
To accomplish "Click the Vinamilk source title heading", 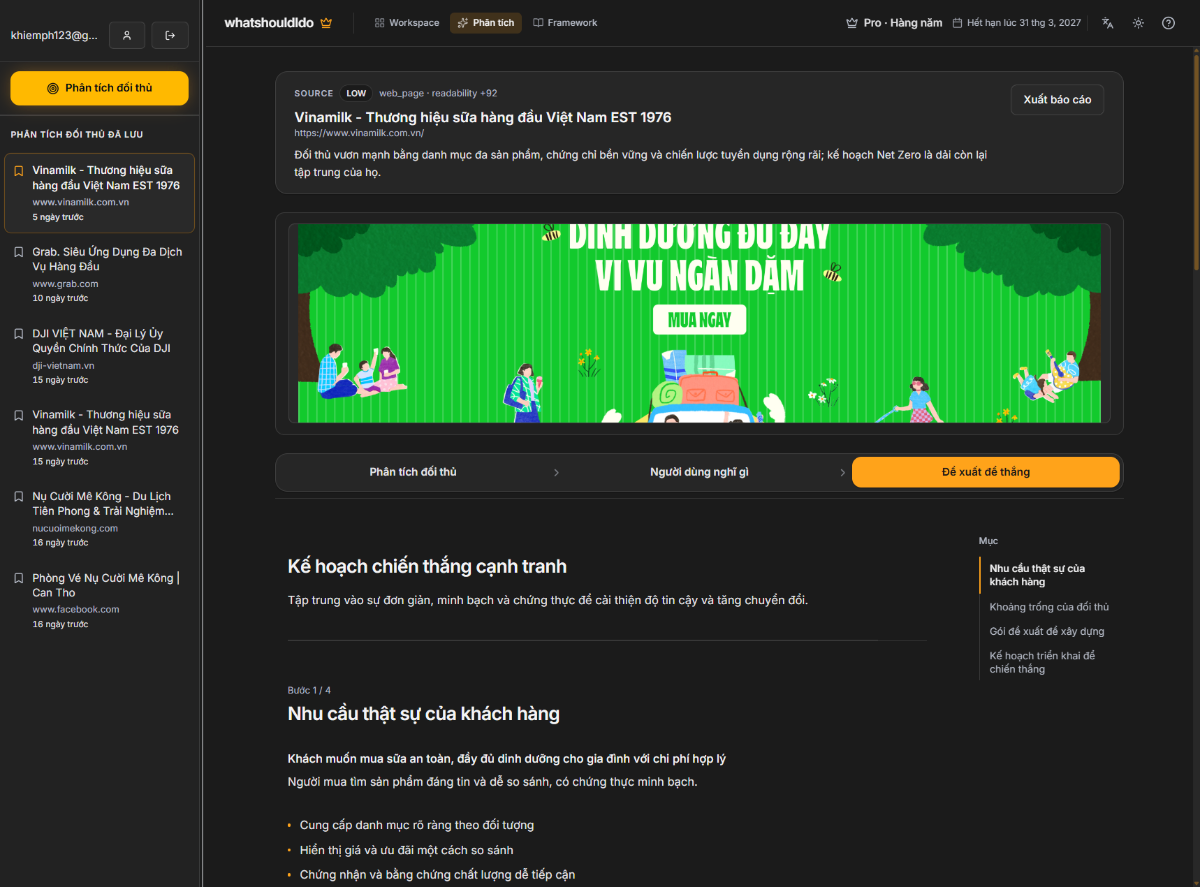I will (x=483, y=117).
